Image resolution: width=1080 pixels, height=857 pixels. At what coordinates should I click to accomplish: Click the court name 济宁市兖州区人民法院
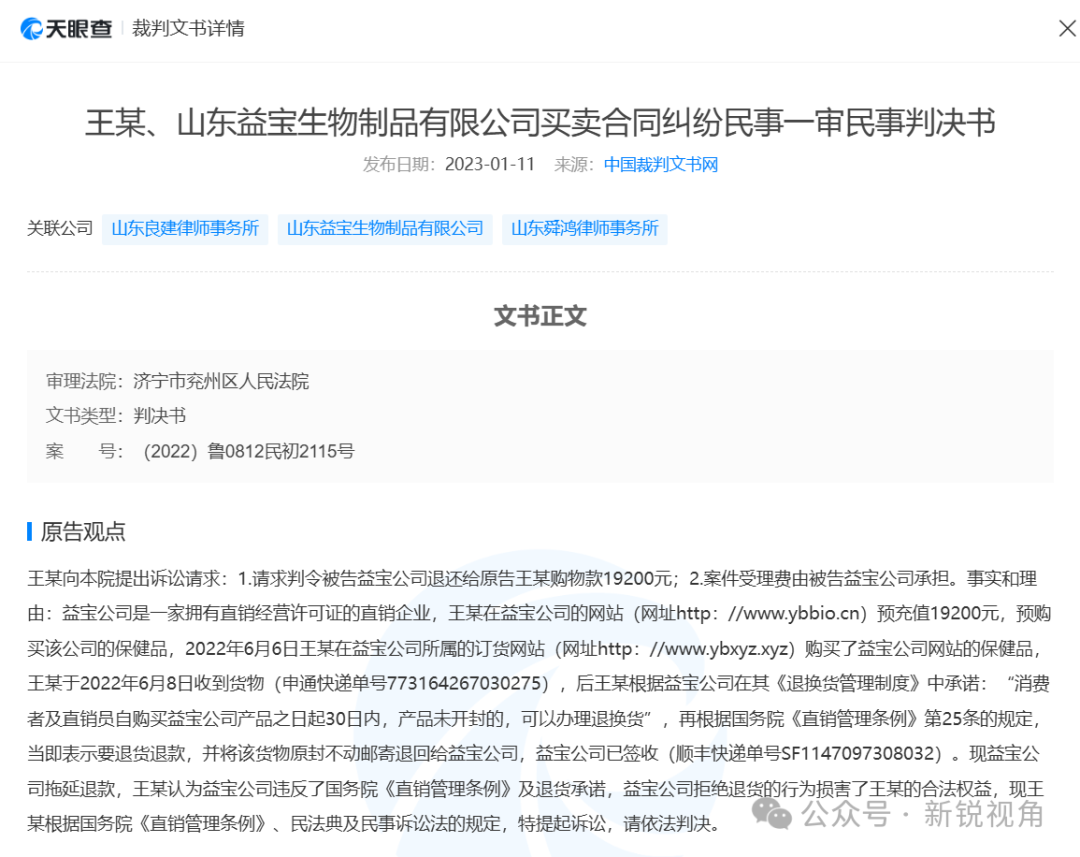click(221, 381)
